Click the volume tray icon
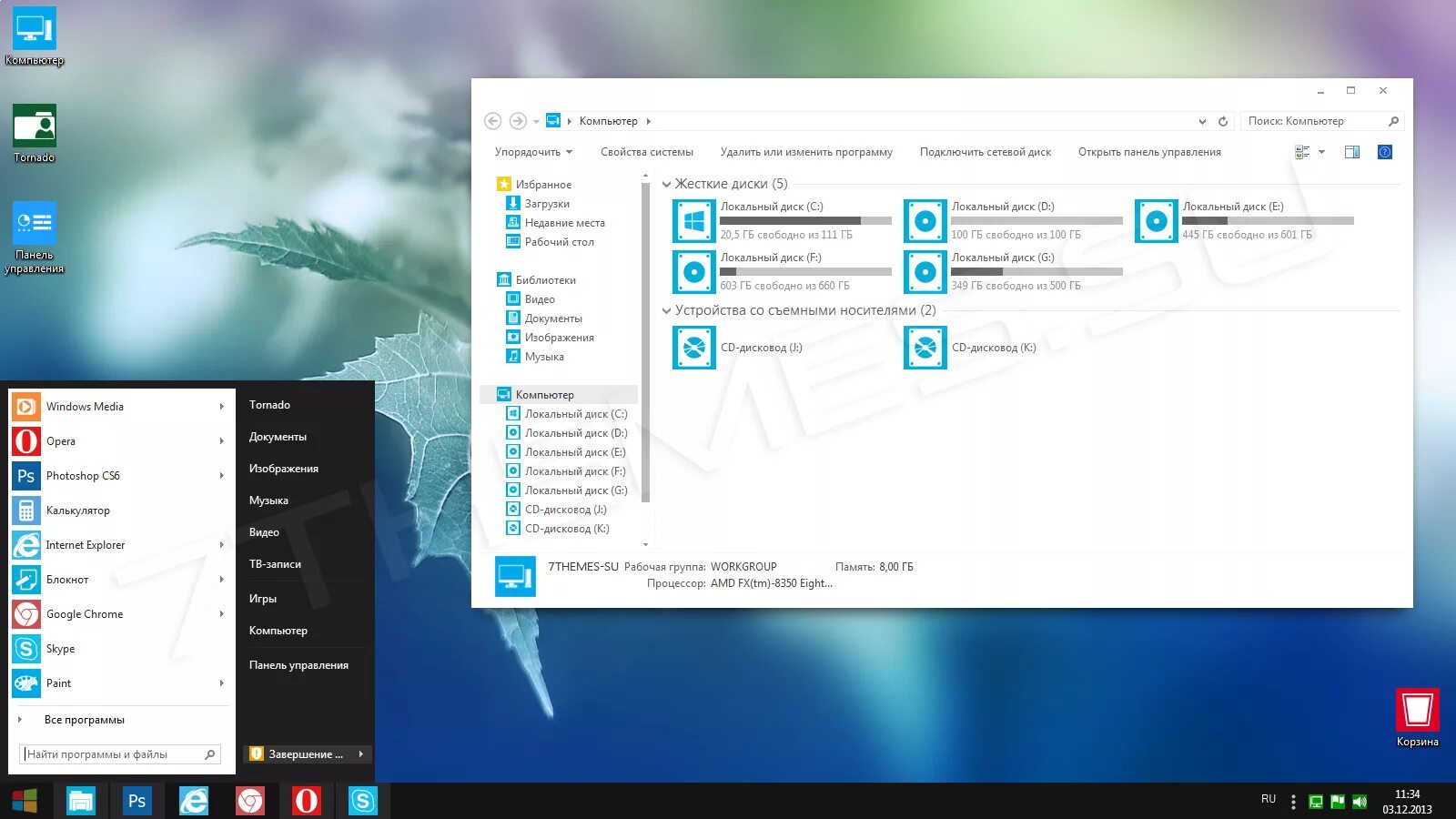1456x819 pixels. click(1360, 802)
